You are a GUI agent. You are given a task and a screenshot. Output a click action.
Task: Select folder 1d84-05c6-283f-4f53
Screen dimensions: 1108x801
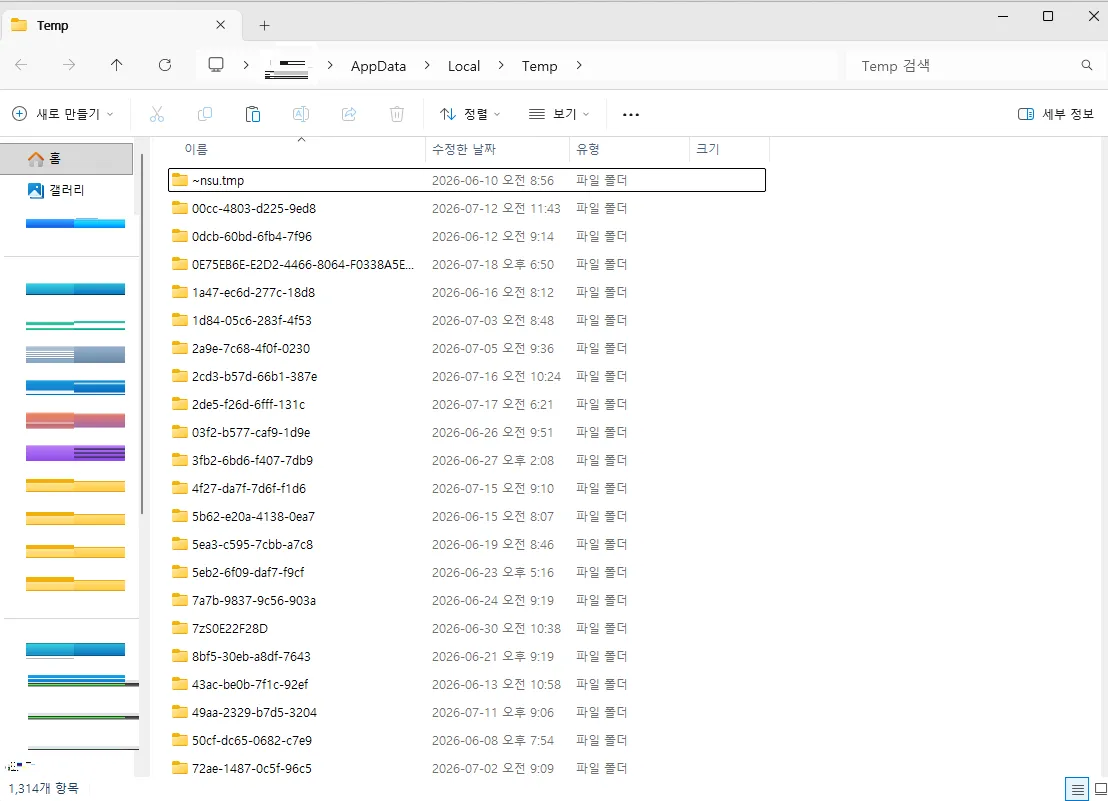466,320
